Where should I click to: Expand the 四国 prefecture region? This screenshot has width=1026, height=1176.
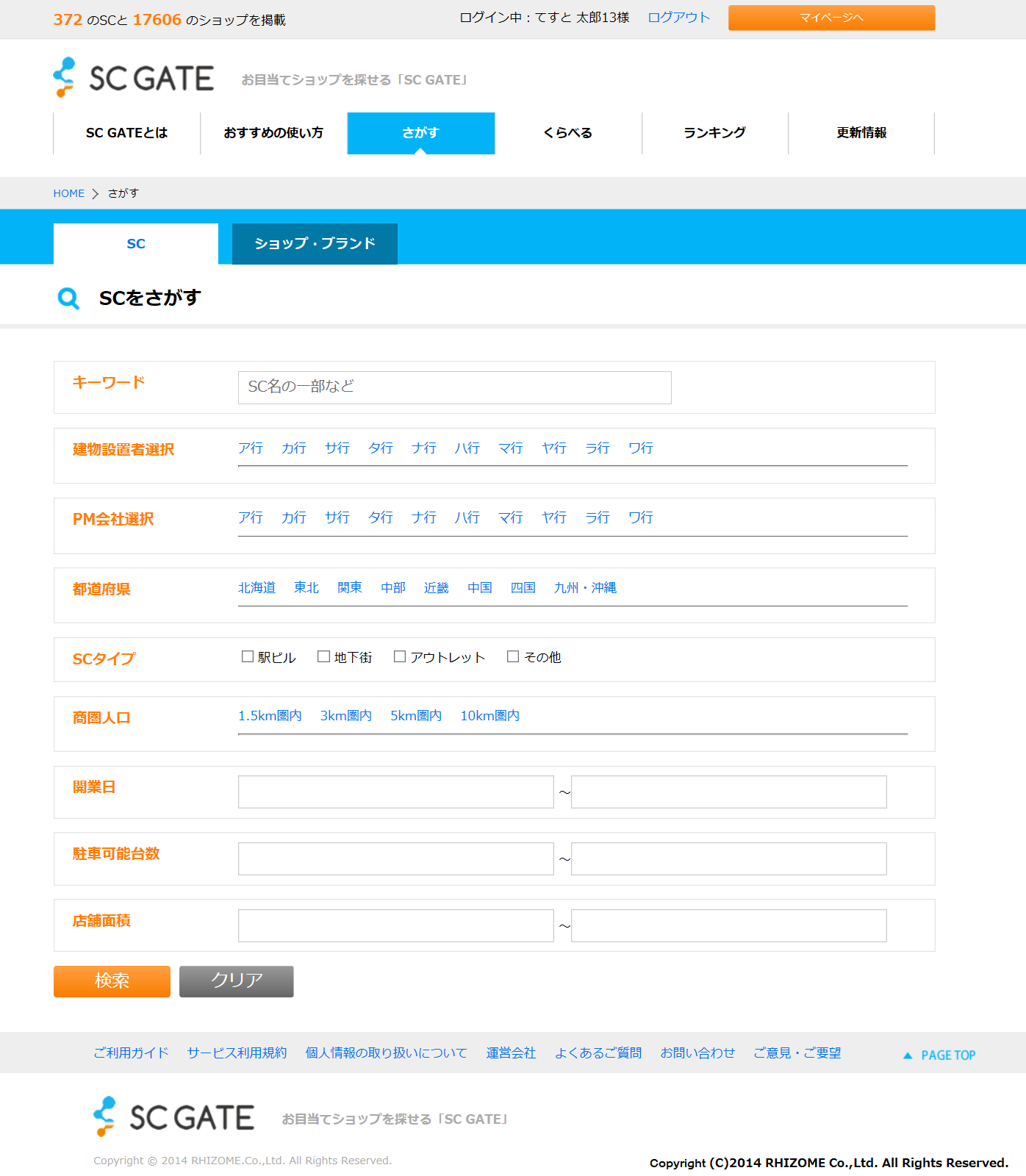[x=523, y=587]
